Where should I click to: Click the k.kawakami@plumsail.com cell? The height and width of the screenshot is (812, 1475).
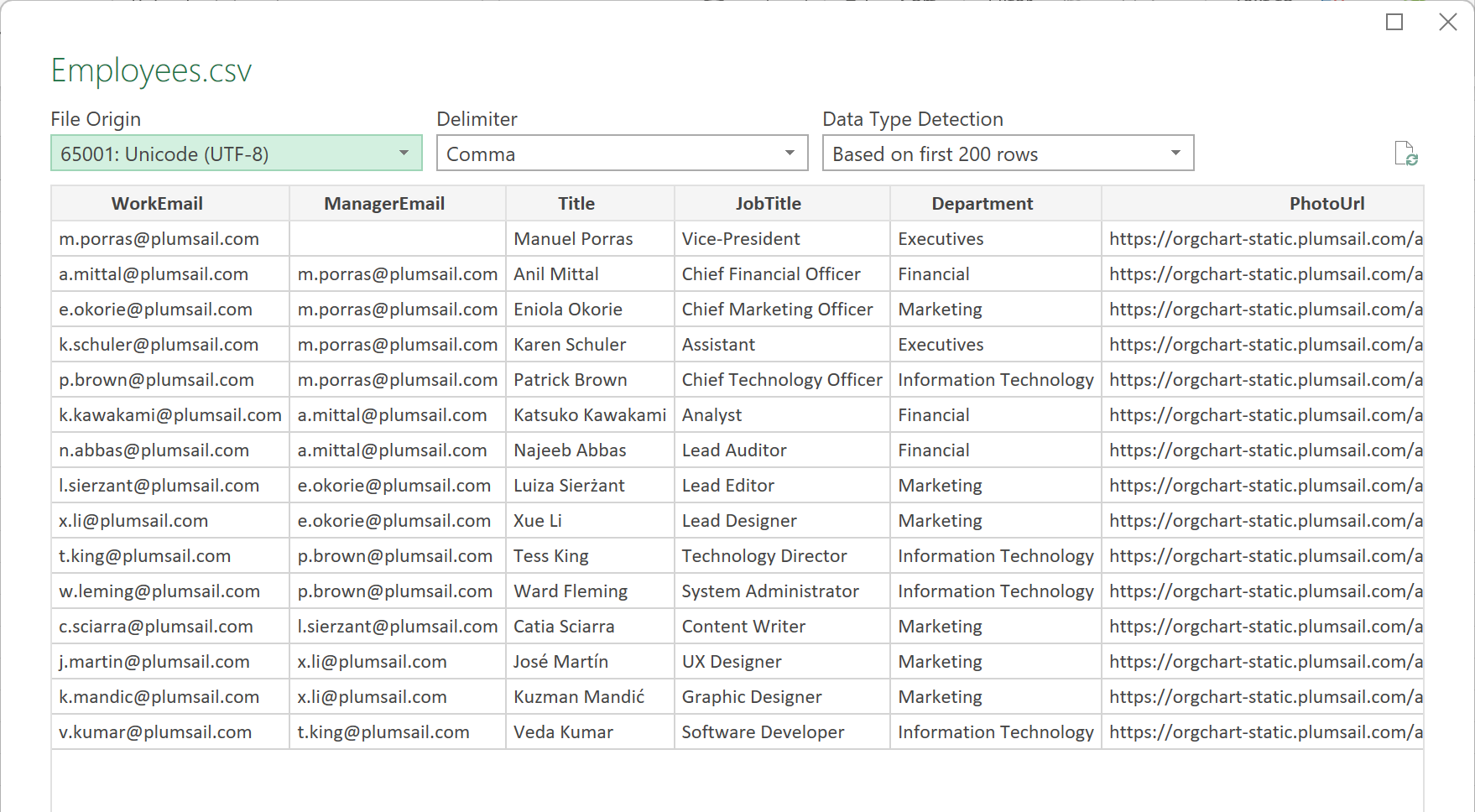(x=170, y=415)
